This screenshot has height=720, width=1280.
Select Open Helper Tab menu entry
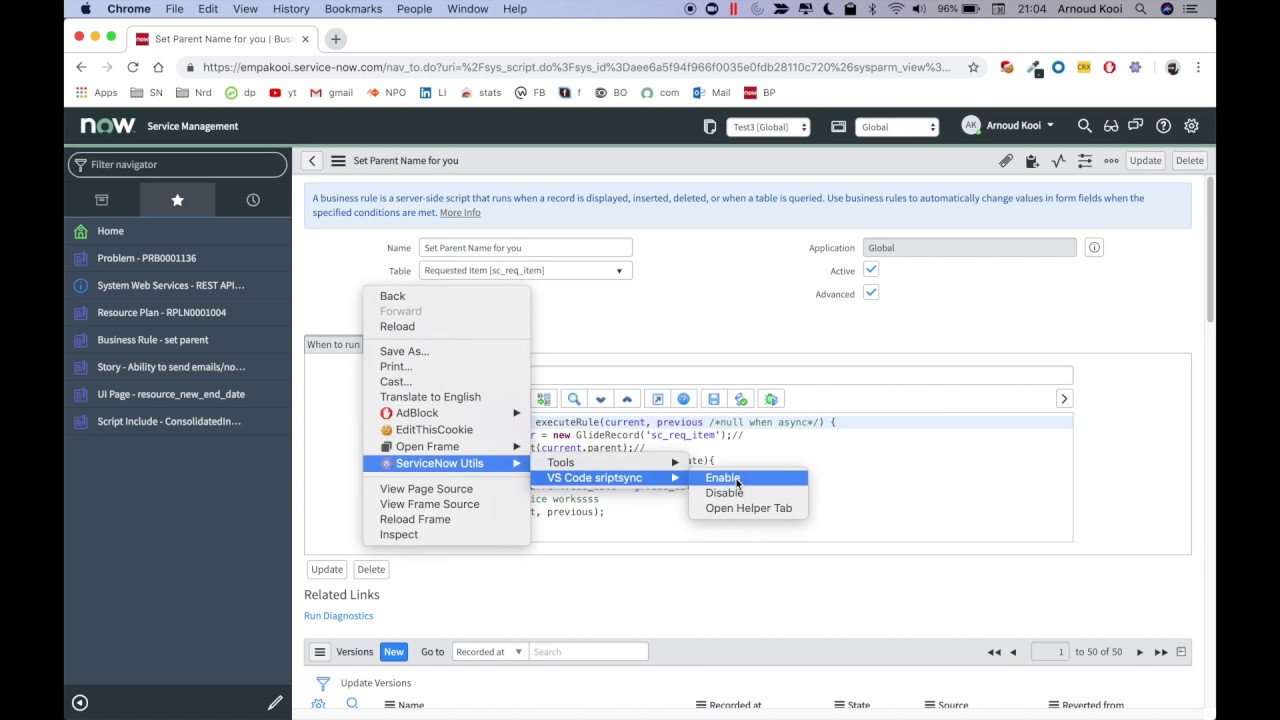pyautogui.click(x=748, y=508)
